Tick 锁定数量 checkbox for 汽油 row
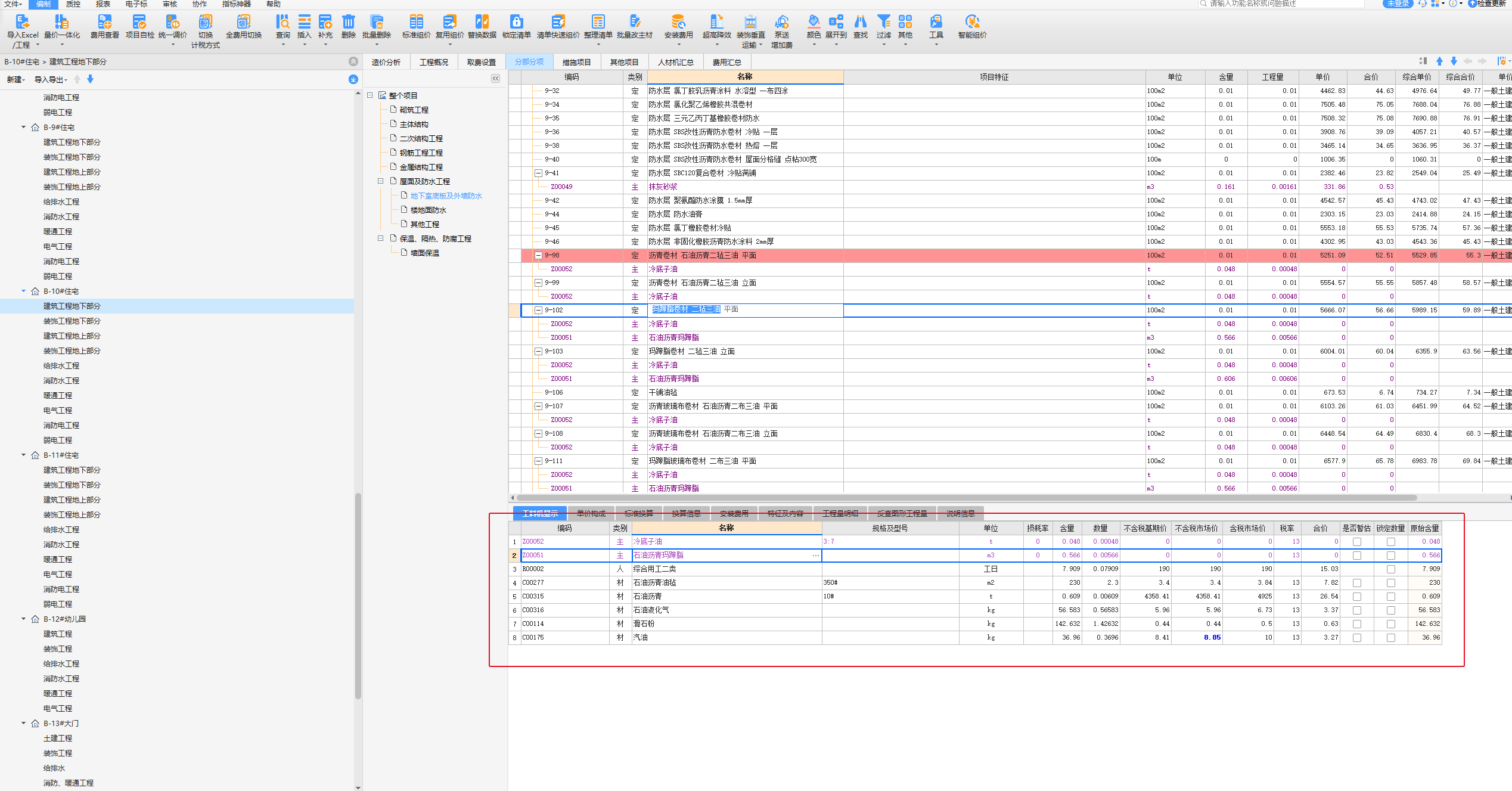Screen dimensions: 1512x791 1391,638
